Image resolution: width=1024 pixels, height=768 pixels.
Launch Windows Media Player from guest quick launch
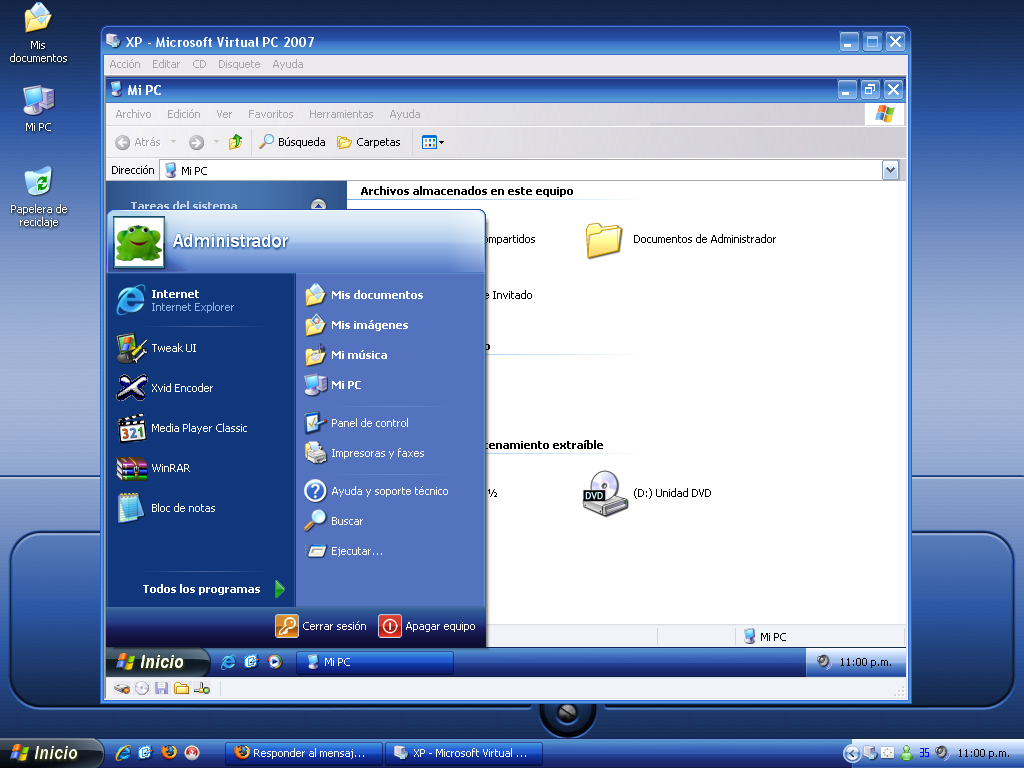pyautogui.click(x=275, y=662)
